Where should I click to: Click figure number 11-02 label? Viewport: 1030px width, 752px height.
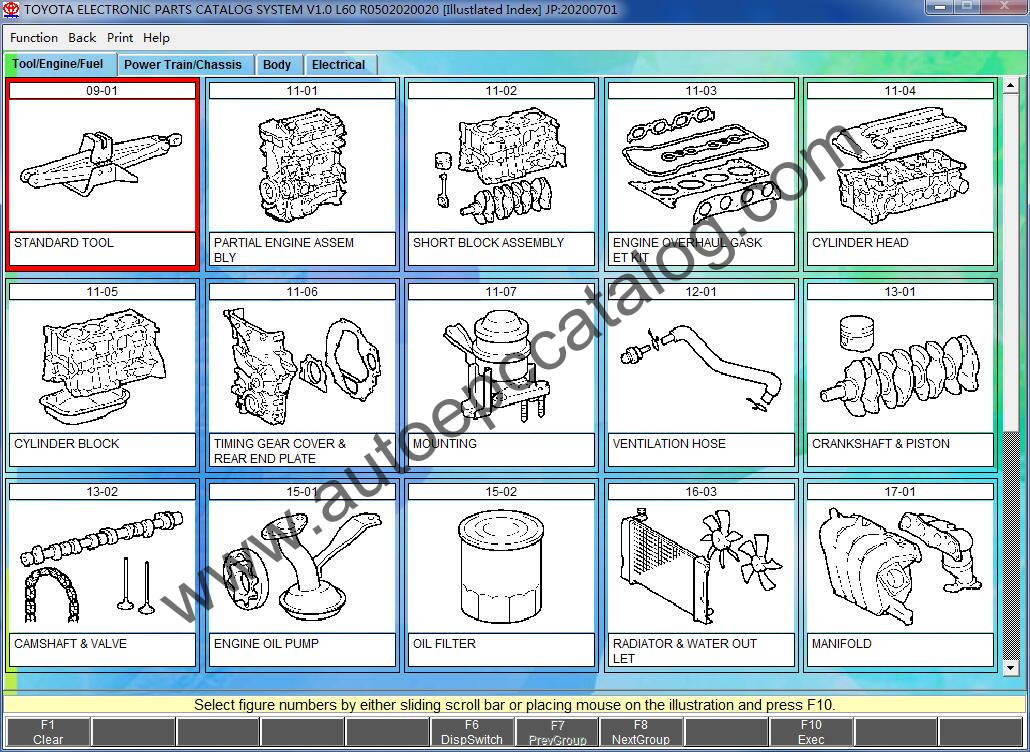point(501,91)
